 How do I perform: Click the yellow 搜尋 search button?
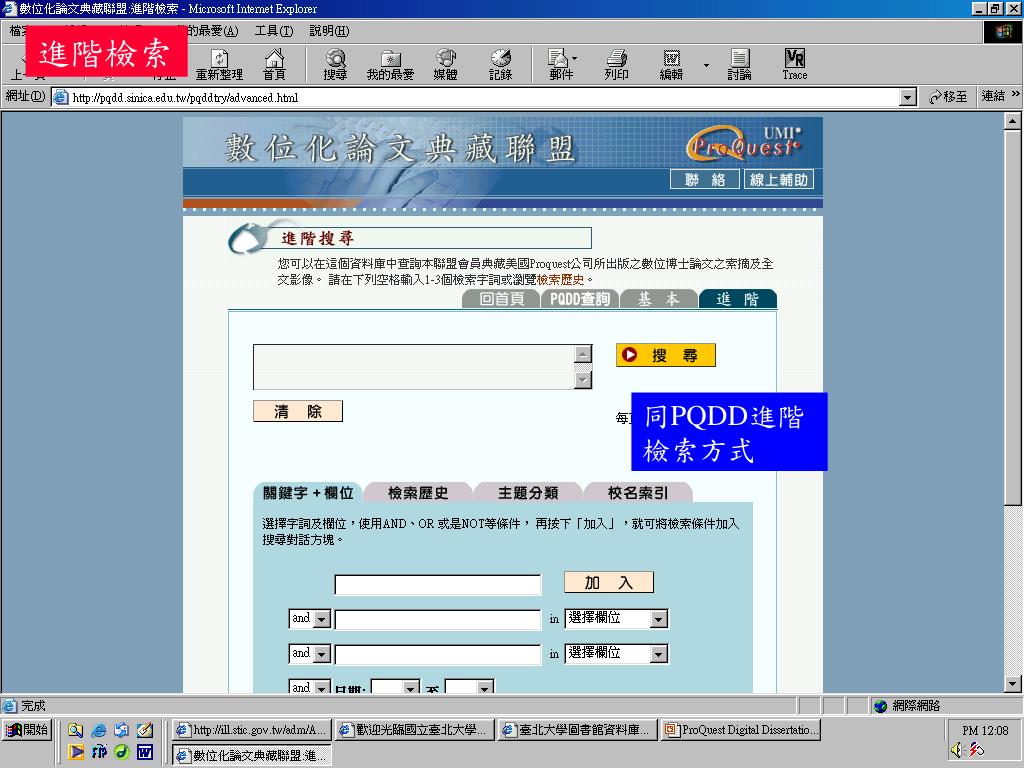[x=665, y=355]
